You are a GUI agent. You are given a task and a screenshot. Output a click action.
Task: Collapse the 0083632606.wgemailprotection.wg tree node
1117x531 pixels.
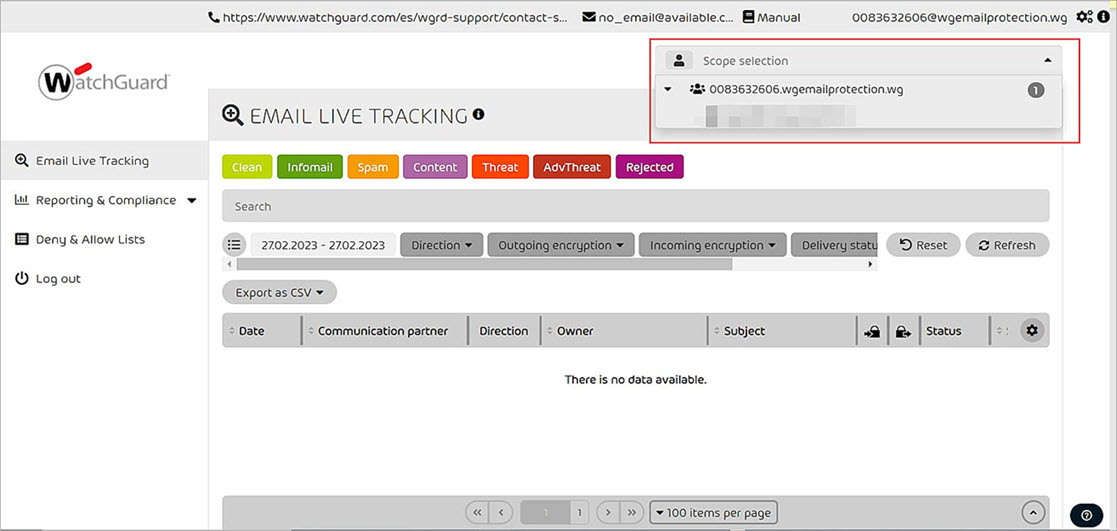667,90
